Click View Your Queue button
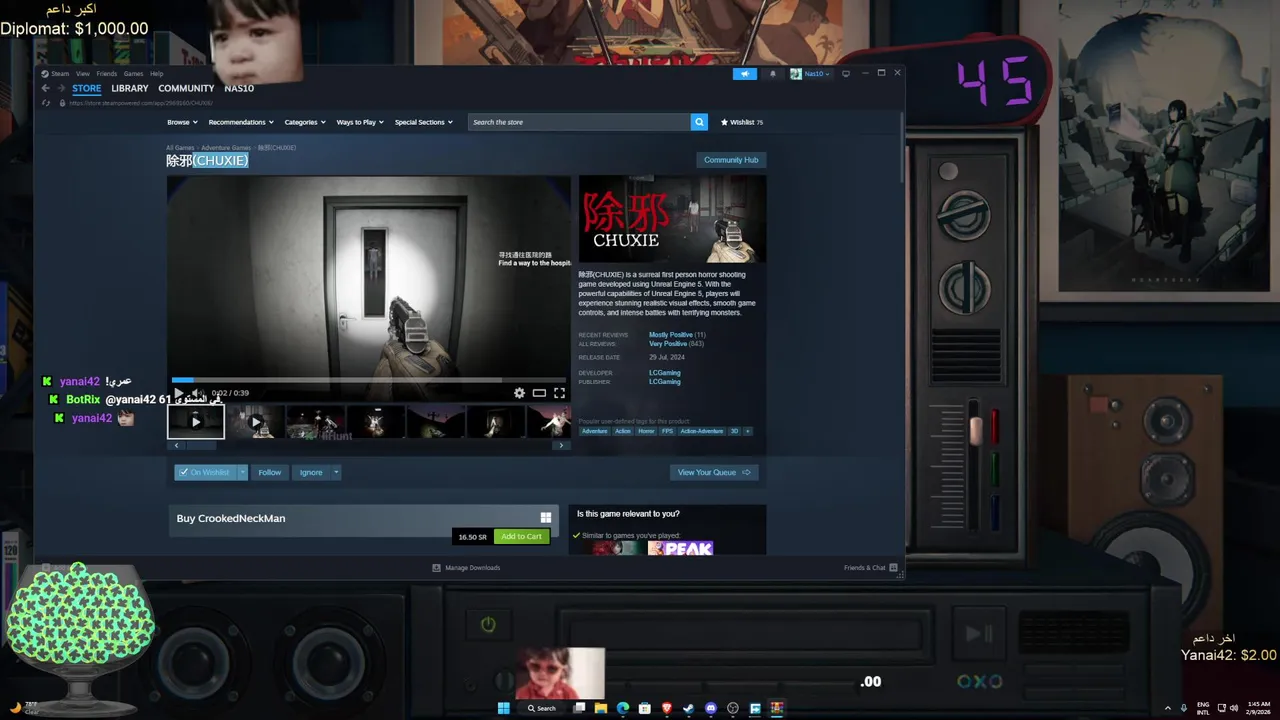 pyautogui.click(x=714, y=472)
